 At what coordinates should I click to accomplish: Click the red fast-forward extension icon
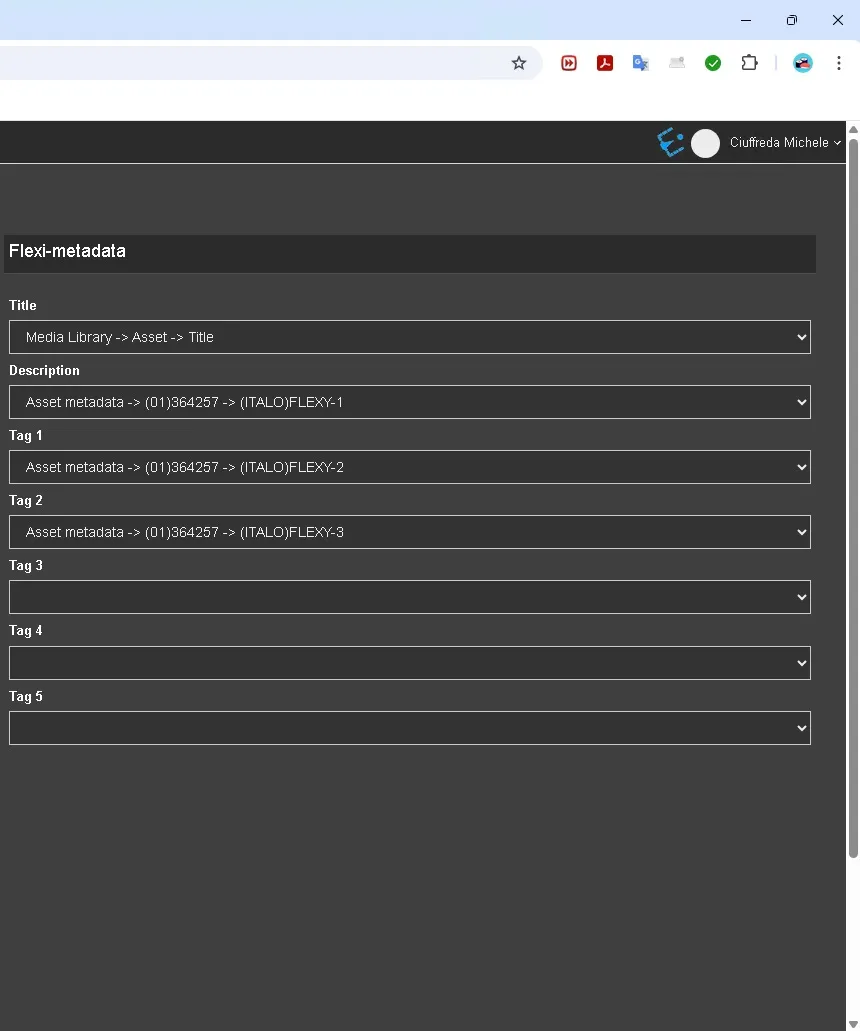pyautogui.click(x=569, y=63)
